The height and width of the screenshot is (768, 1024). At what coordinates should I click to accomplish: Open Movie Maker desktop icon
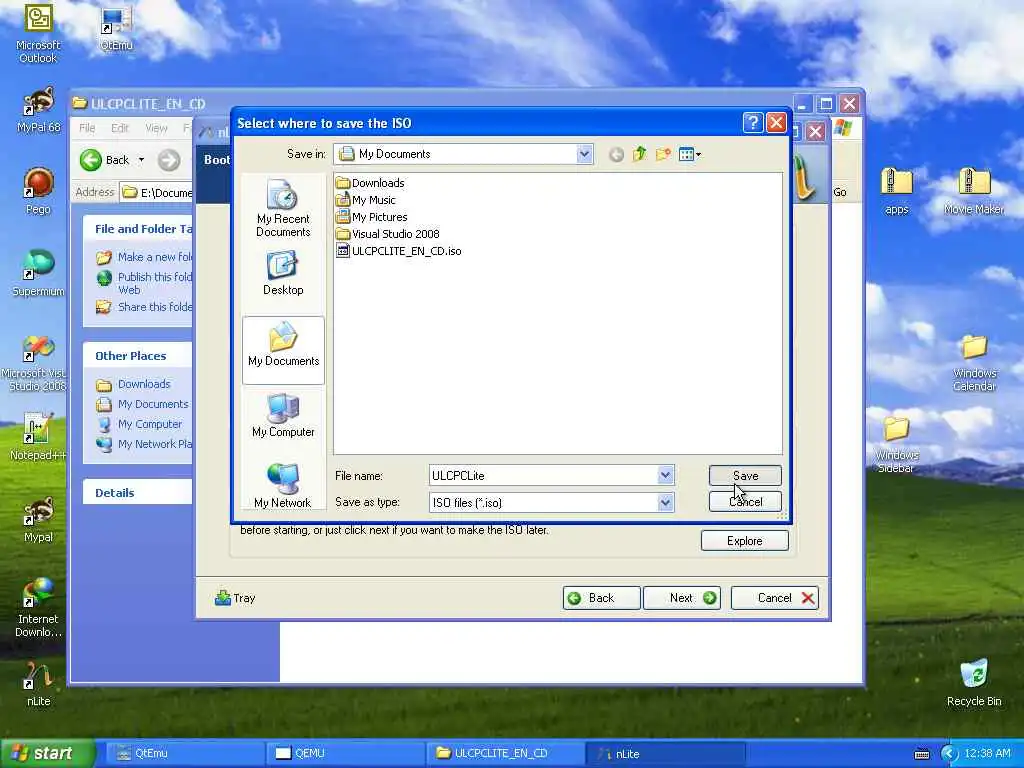[x=974, y=191]
